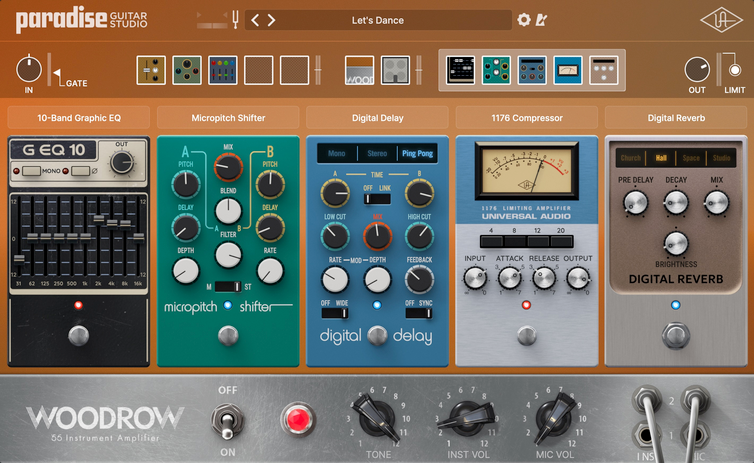754x463 pixels.
Task: Select the digital reverb pedal slot icon
Action: point(604,70)
